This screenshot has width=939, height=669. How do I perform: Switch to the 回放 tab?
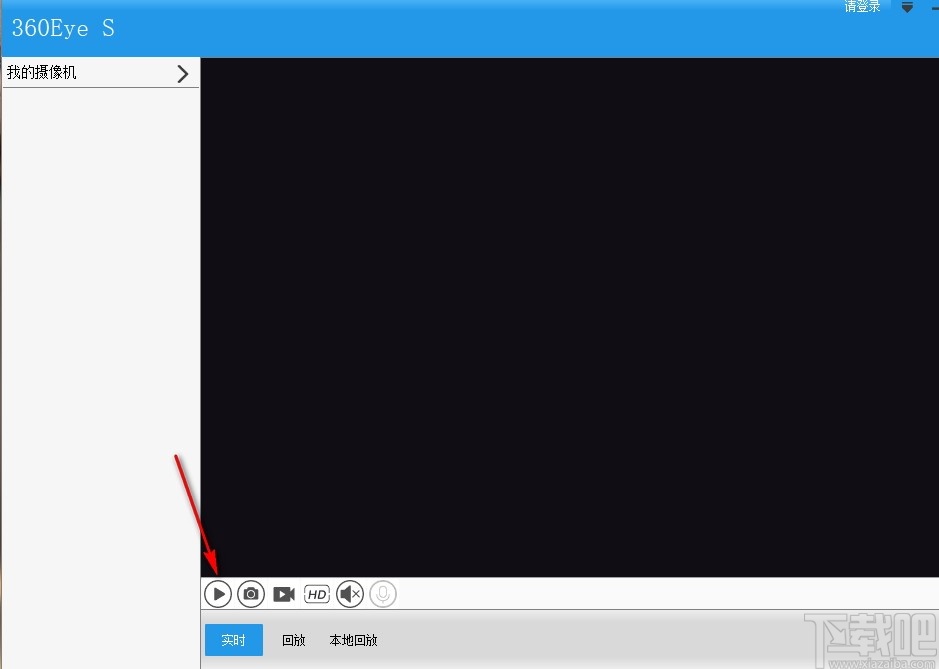(293, 640)
